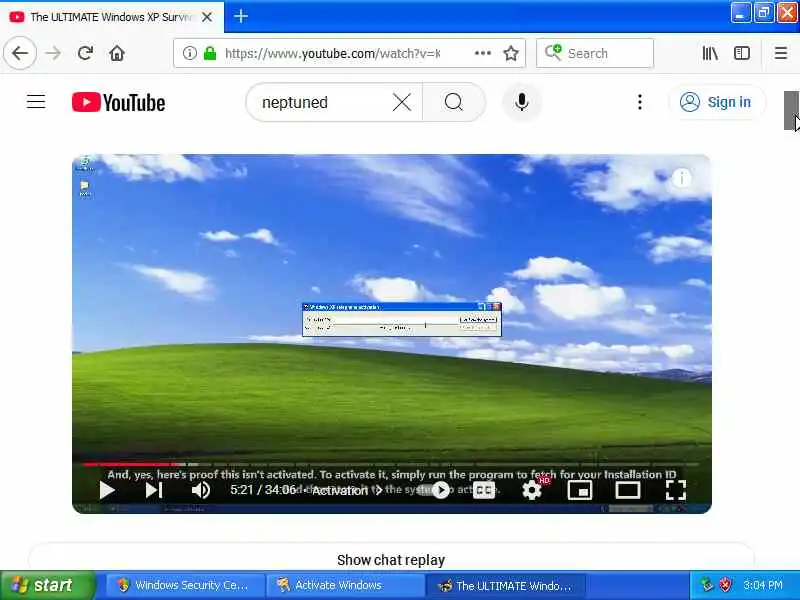The height and width of the screenshot is (600, 800).
Task: Open the Library icon in toolbar
Action: tap(710, 53)
